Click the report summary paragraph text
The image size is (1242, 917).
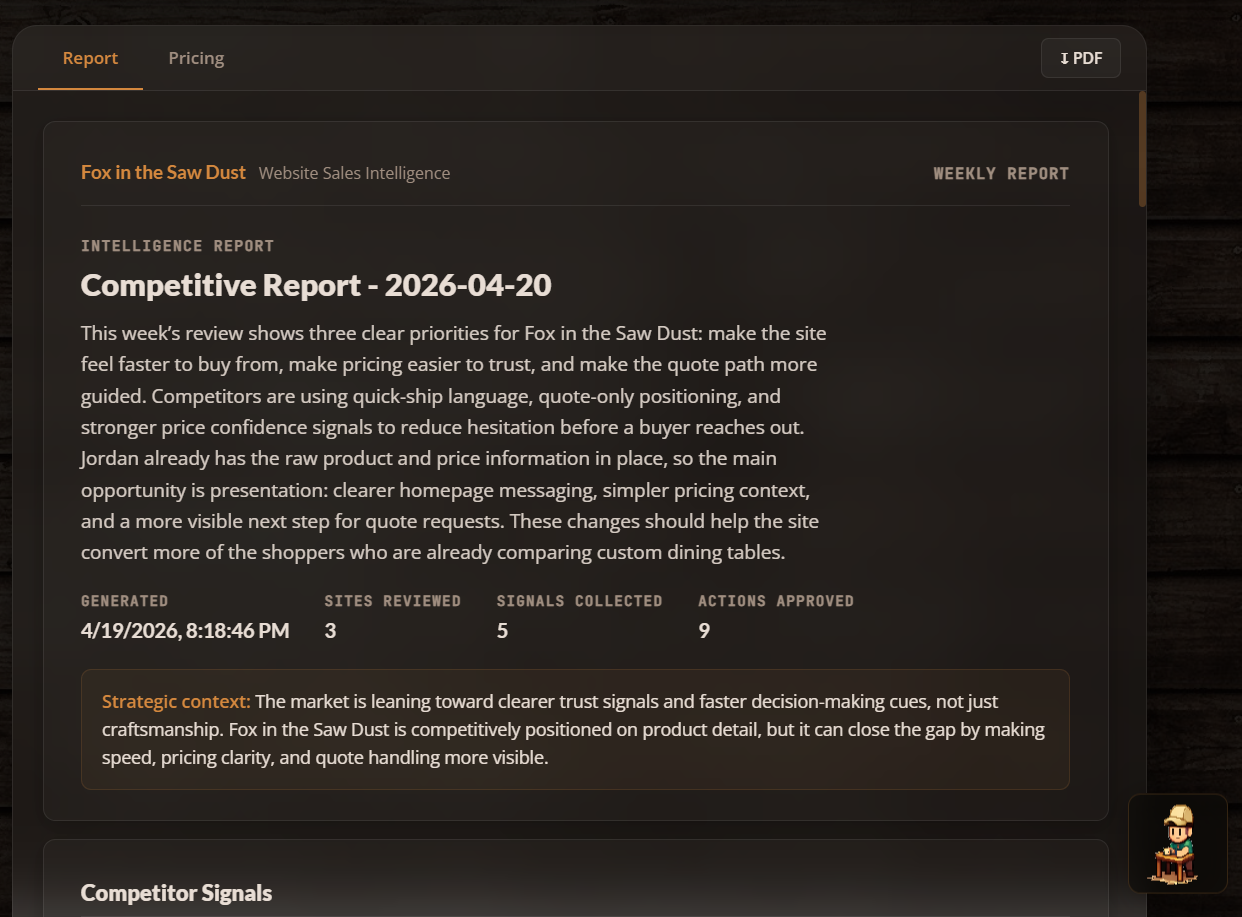coord(455,442)
